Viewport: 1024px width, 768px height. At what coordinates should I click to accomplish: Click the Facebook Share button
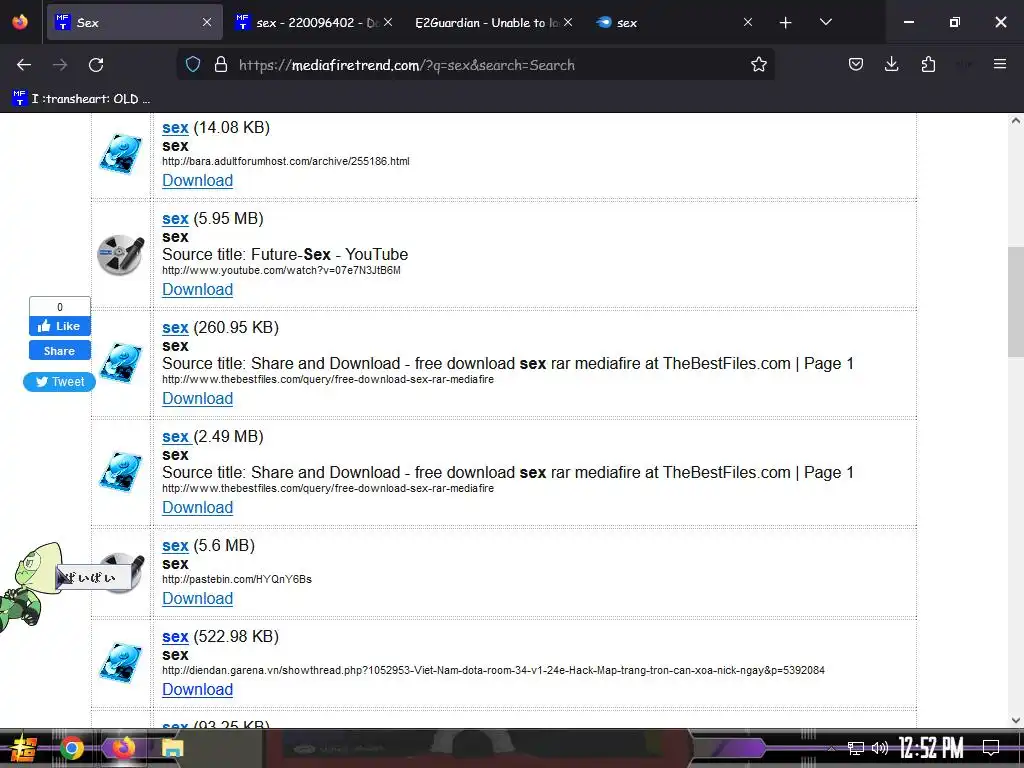click(x=59, y=351)
